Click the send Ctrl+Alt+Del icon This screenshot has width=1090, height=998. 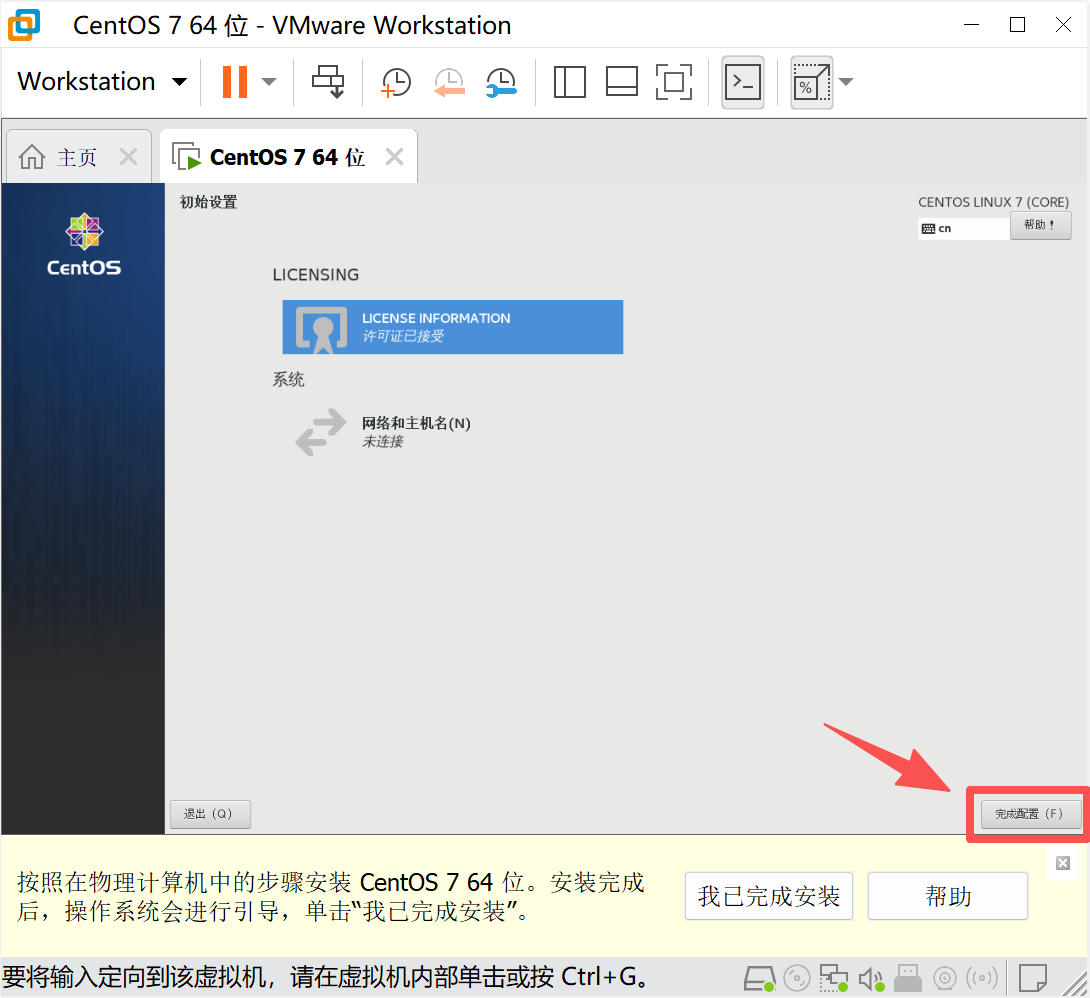(x=327, y=82)
